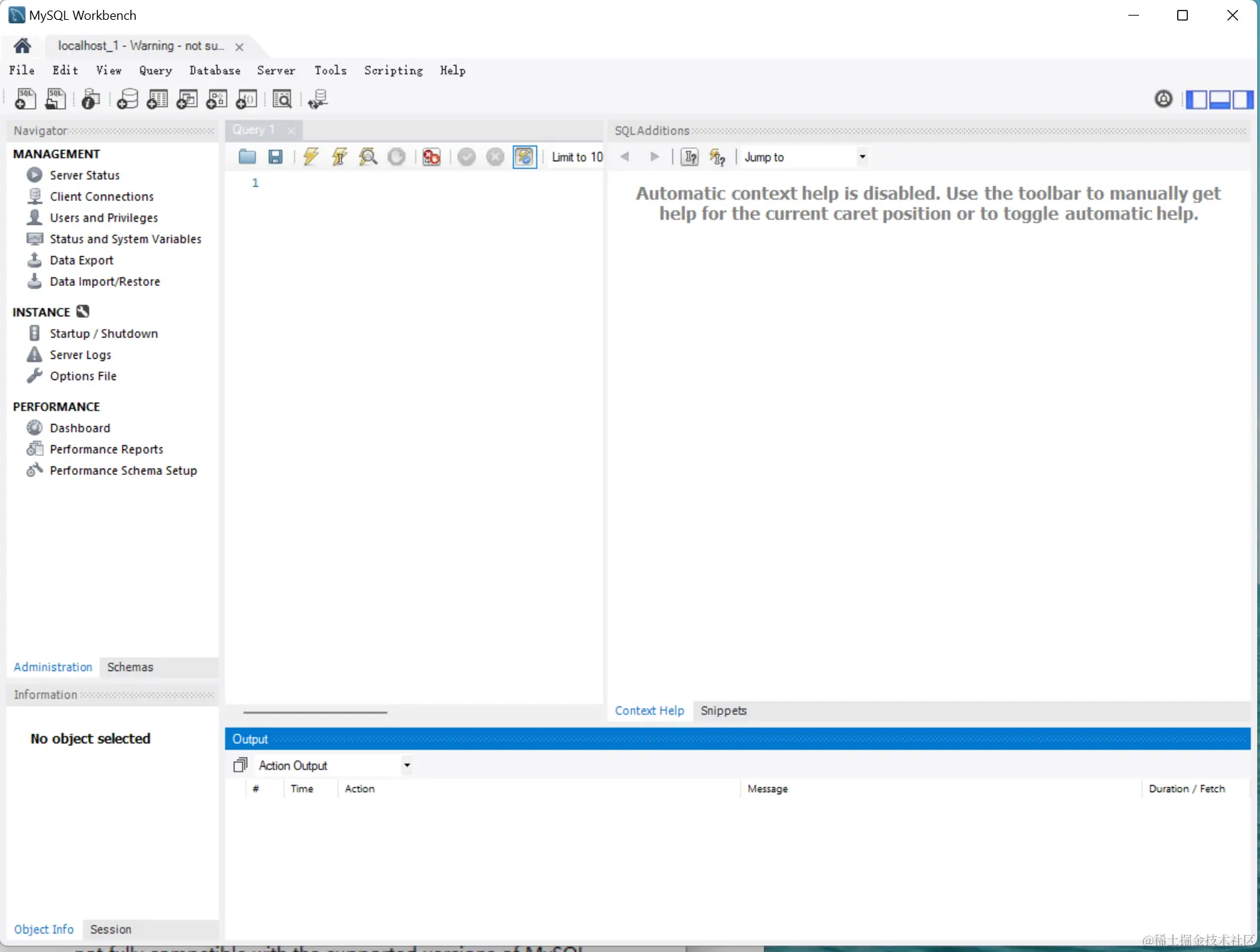
Task: Select the Object Info tab
Action: pos(44,929)
